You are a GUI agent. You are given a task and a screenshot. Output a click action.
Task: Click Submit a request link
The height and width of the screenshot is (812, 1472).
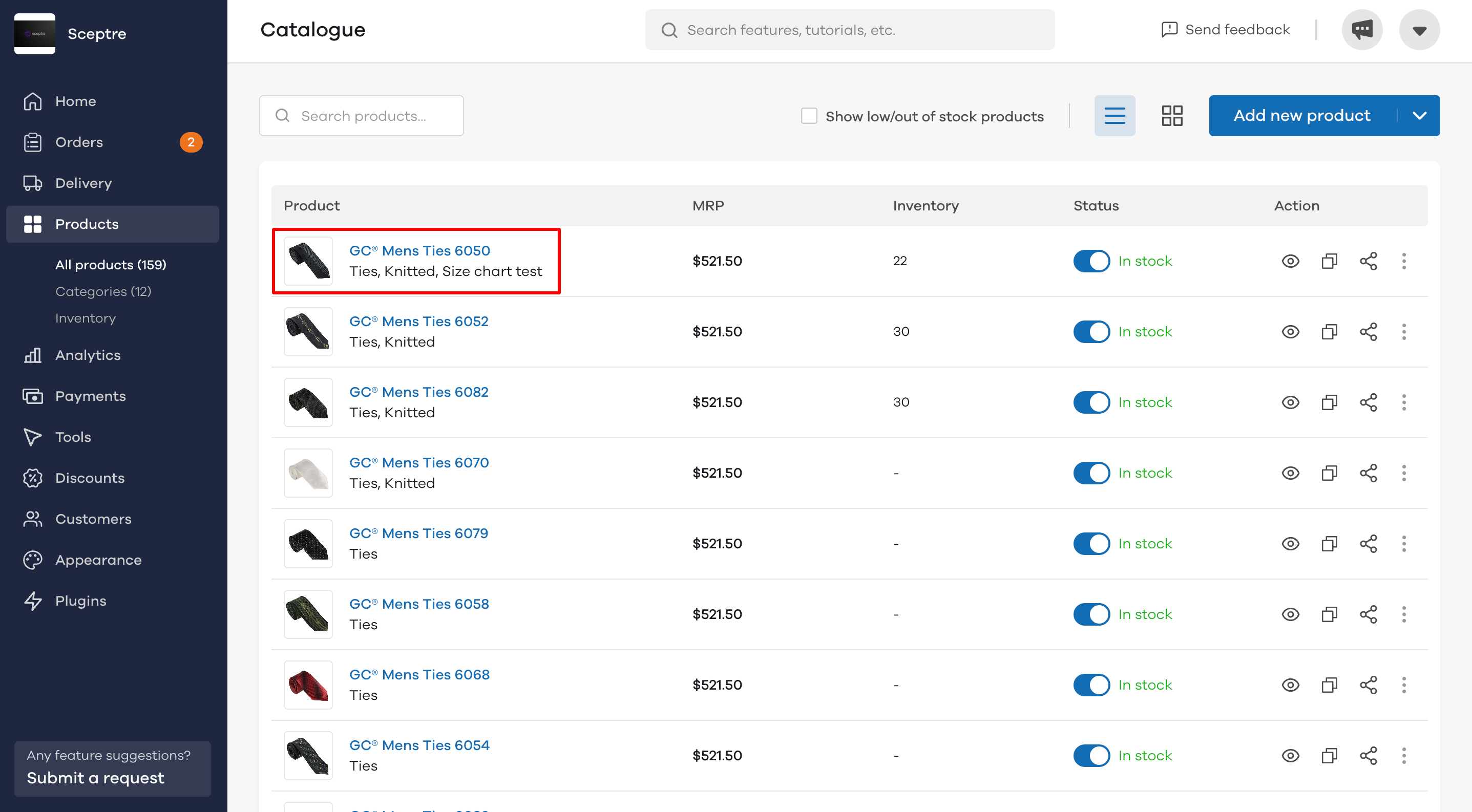tap(95, 778)
